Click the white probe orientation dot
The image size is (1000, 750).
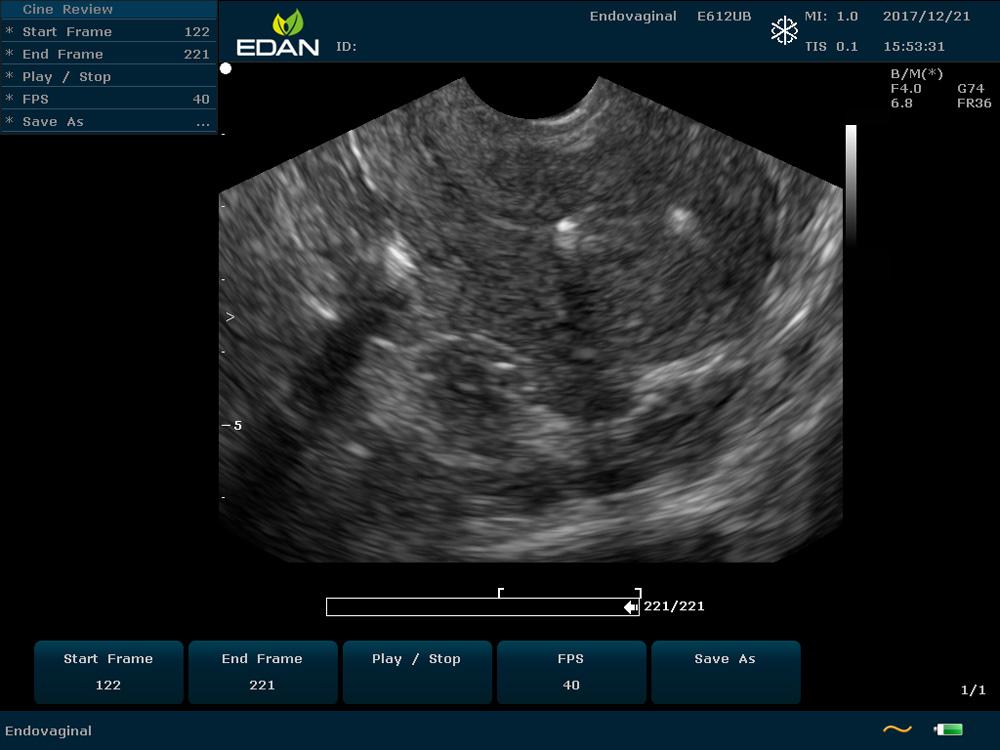click(x=226, y=69)
